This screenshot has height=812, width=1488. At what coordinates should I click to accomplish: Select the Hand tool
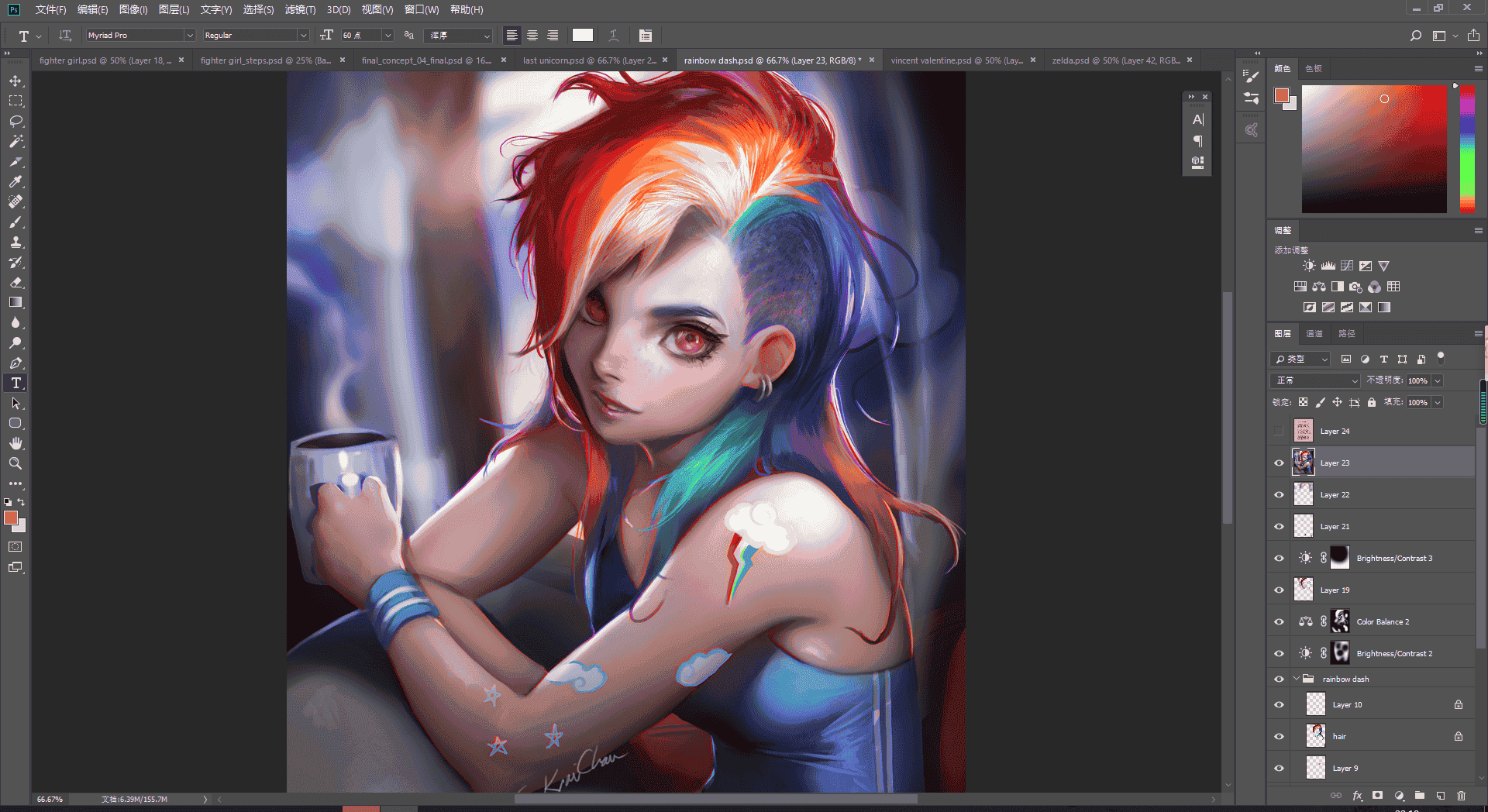(x=15, y=443)
